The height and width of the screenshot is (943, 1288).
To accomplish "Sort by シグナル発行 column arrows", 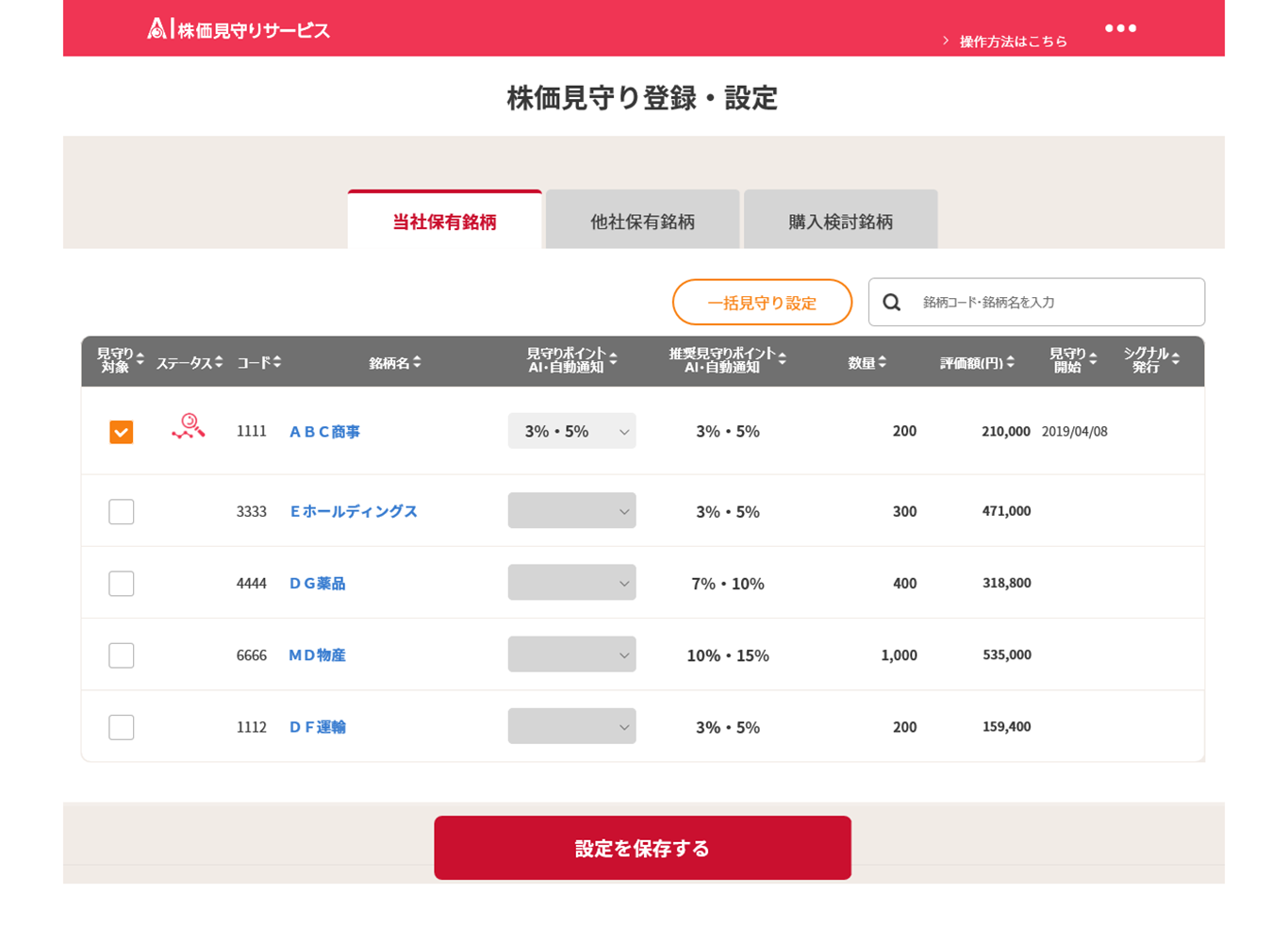I will coord(1176,359).
